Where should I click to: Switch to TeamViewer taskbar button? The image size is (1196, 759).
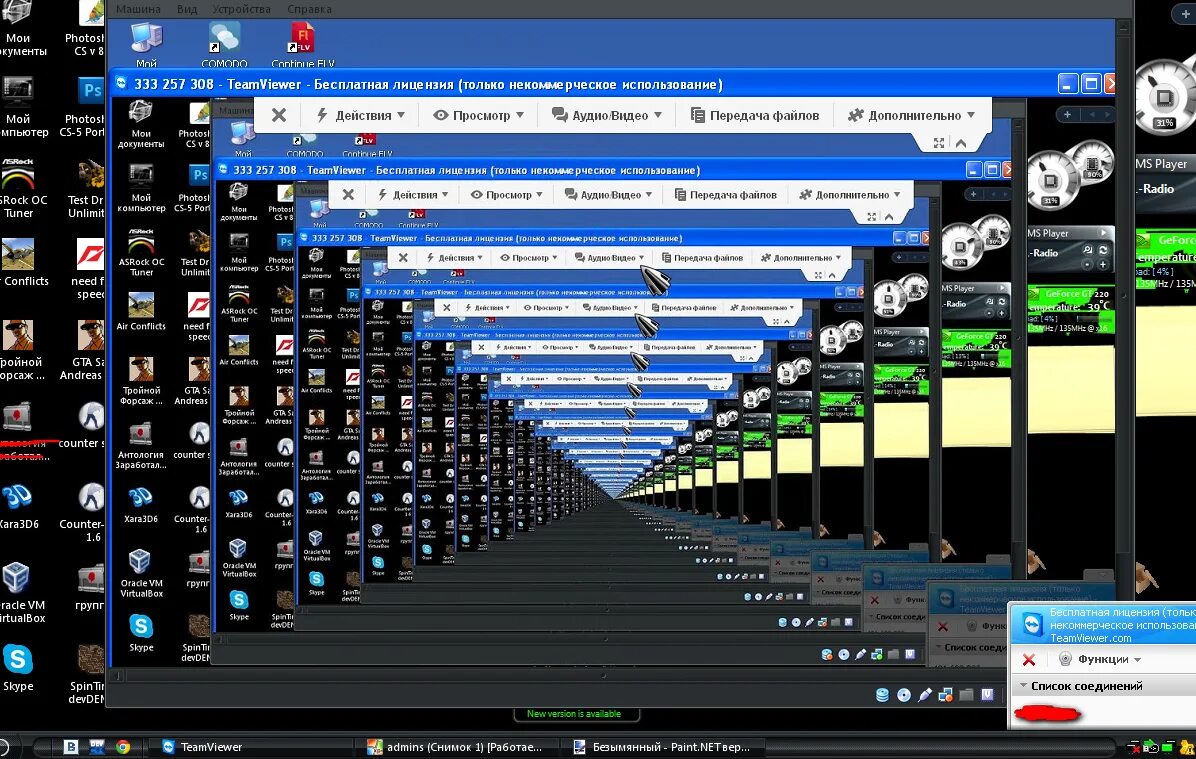pyautogui.click(x=252, y=747)
